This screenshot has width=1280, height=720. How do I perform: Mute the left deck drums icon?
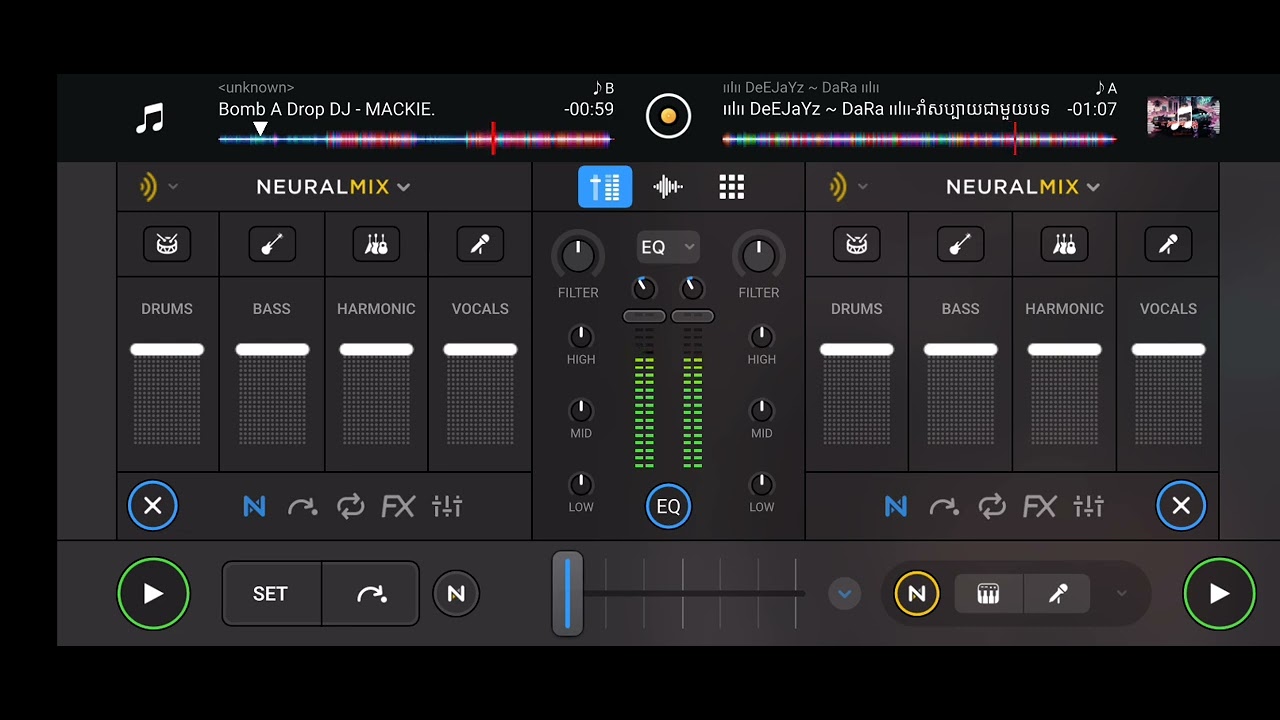tap(167, 244)
